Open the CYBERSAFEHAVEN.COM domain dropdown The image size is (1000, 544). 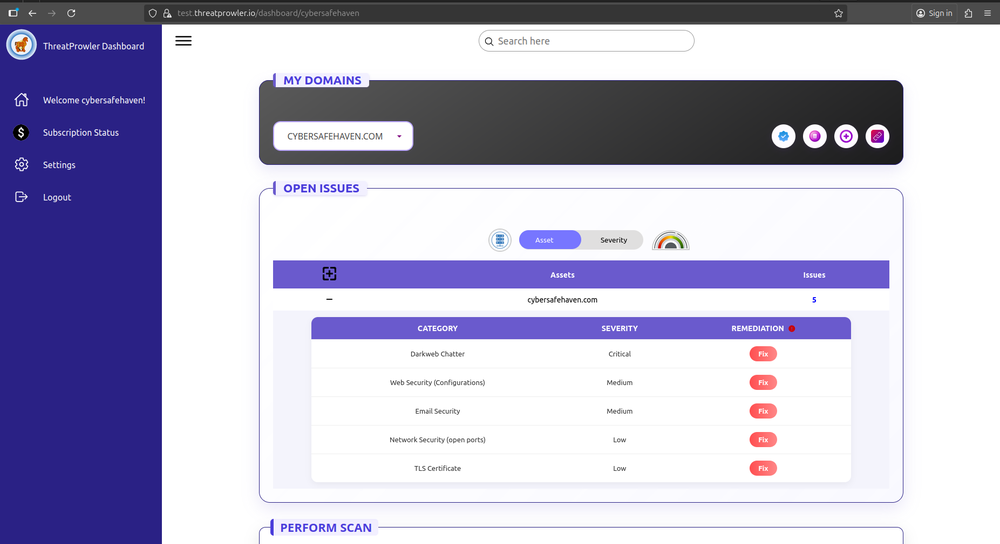tap(343, 136)
